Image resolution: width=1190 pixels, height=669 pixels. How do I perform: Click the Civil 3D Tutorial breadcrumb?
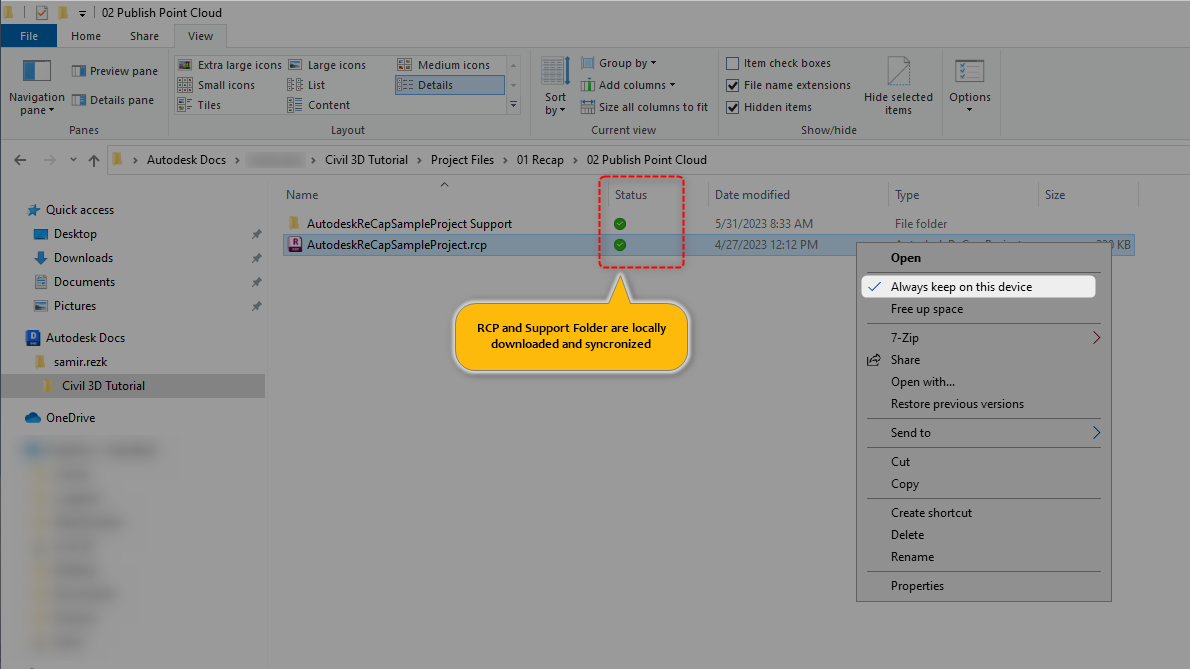click(x=370, y=159)
